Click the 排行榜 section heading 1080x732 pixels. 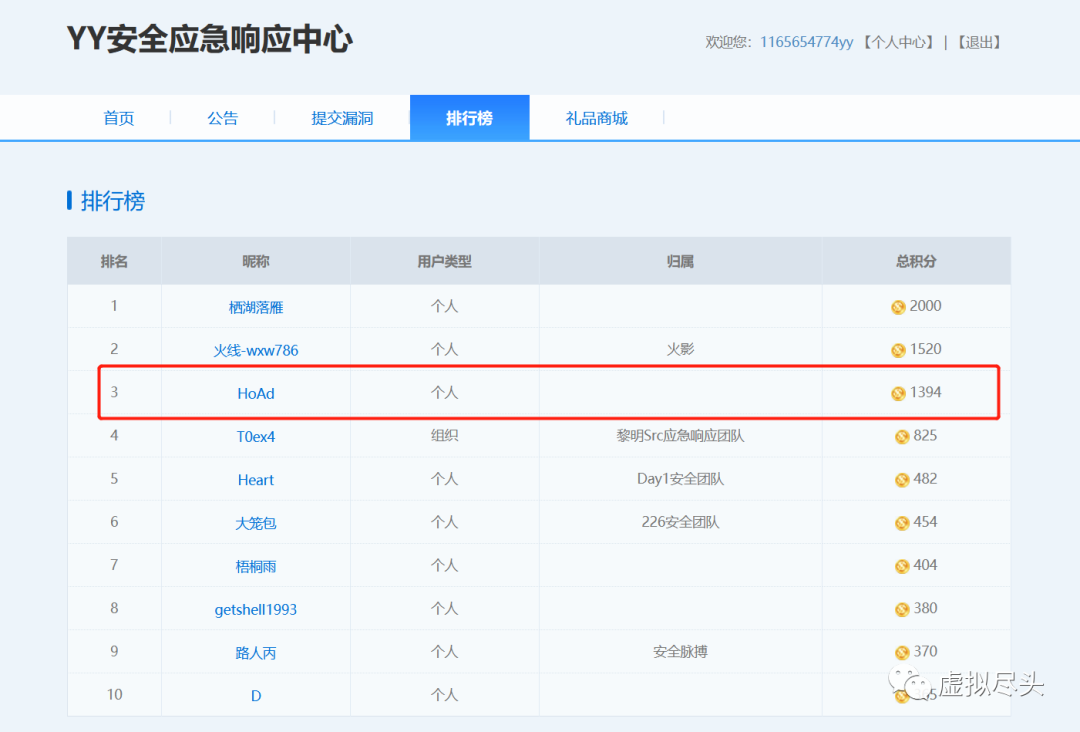(113, 201)
